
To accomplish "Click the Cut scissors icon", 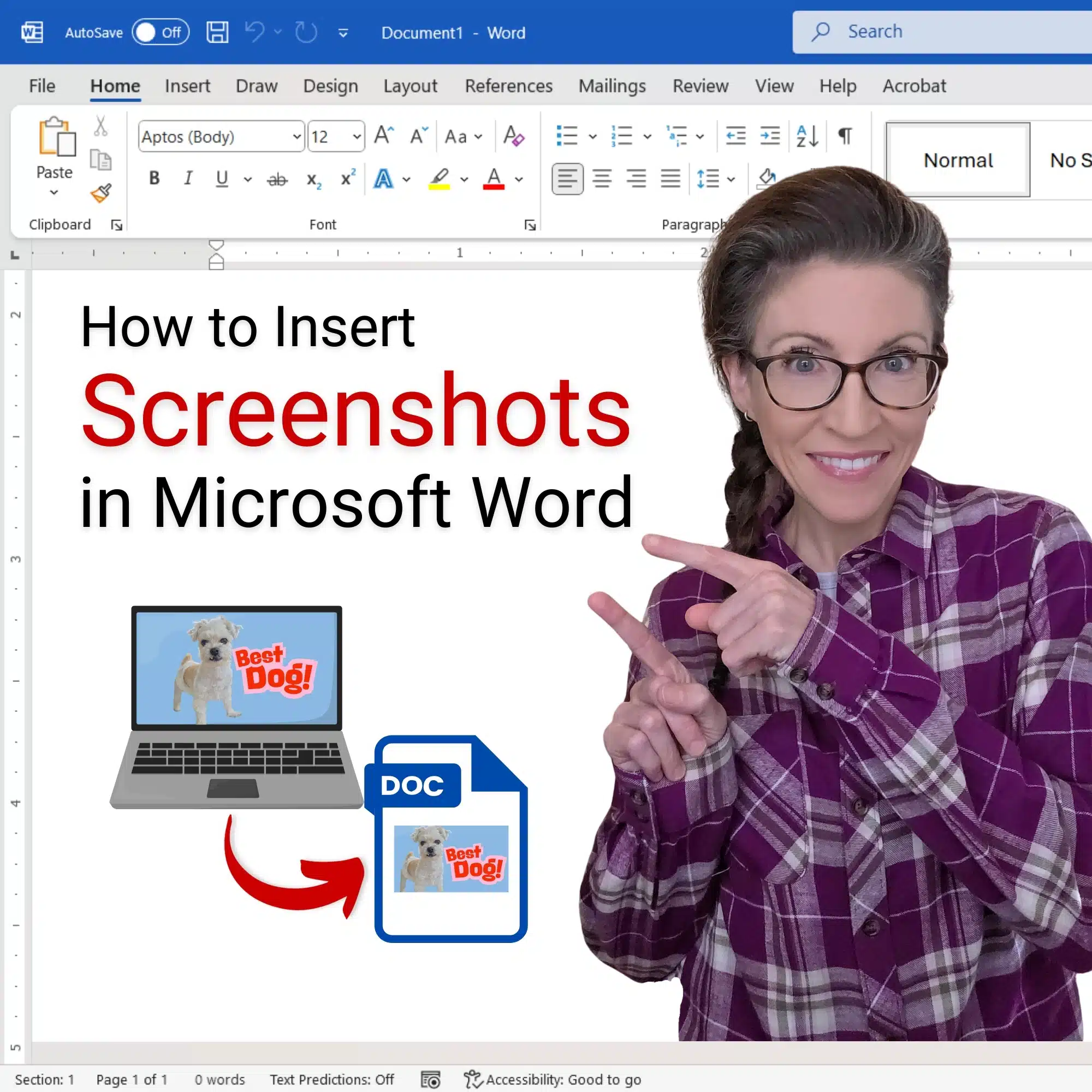I will (100, 126).
